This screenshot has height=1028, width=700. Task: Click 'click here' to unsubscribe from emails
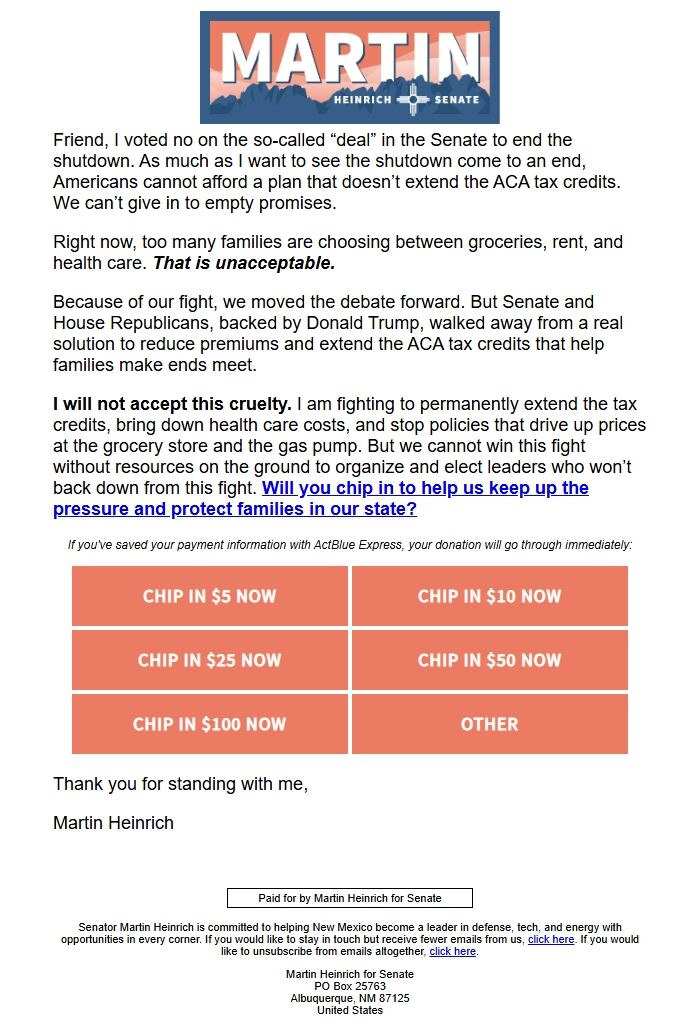point(451,951)
